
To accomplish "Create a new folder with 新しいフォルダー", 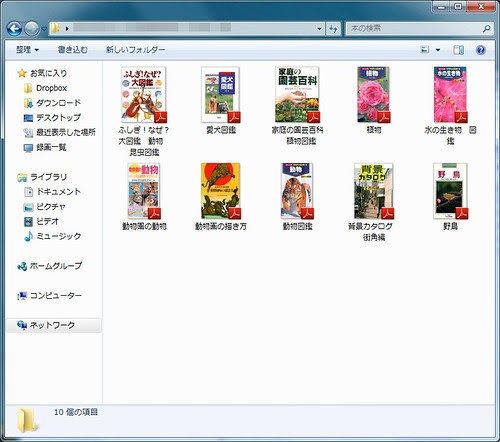I will (135, 50).
